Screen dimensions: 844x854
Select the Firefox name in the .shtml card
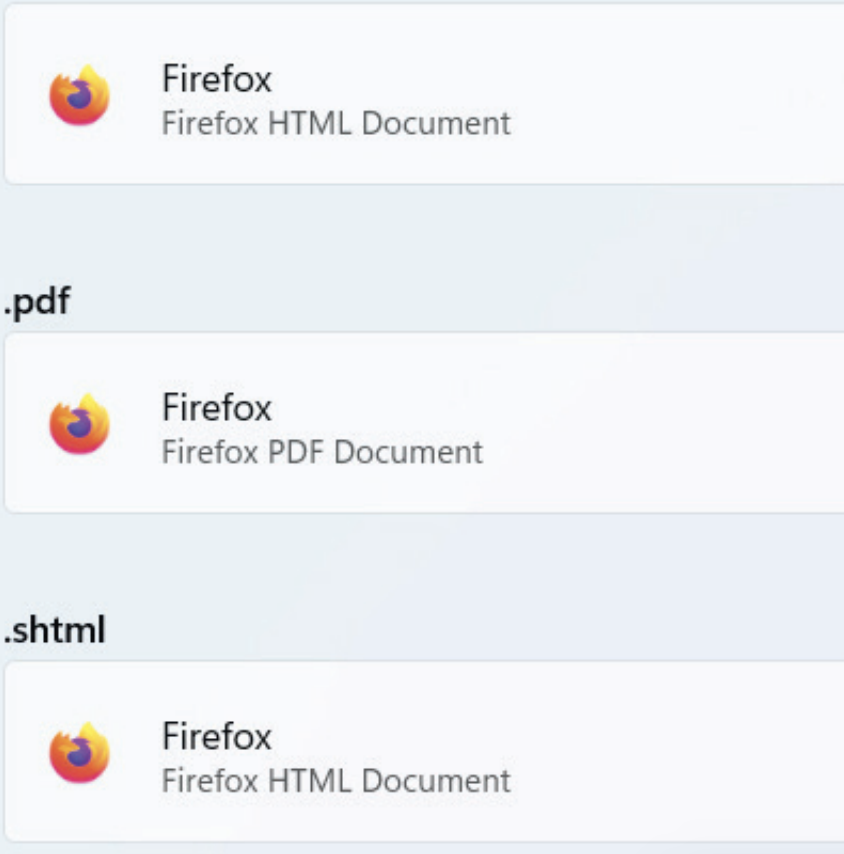217,737
